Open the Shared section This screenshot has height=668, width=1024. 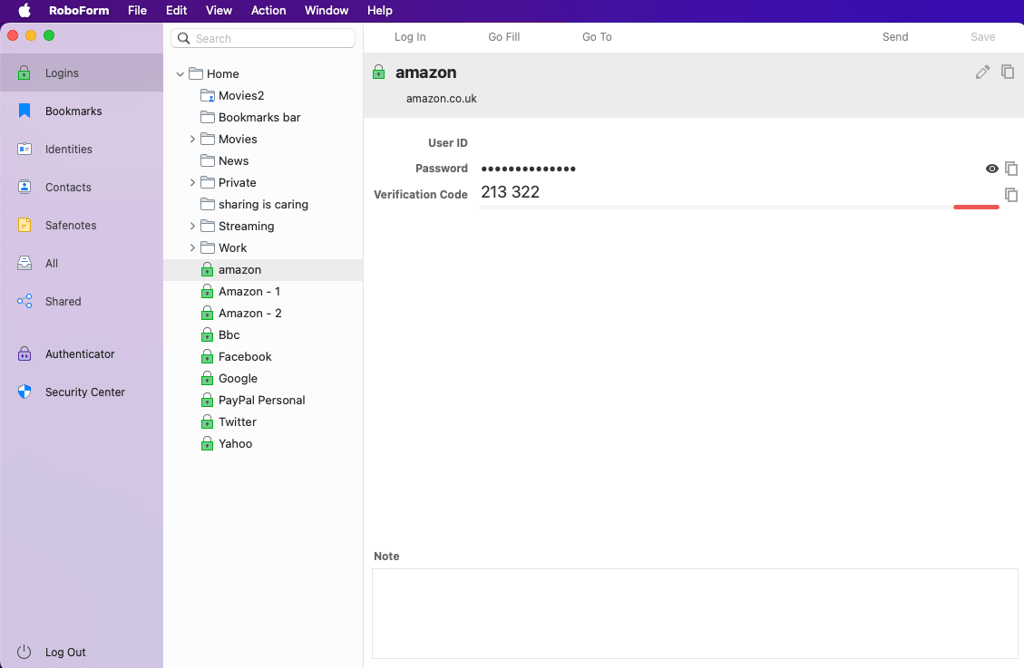[81, 301]
